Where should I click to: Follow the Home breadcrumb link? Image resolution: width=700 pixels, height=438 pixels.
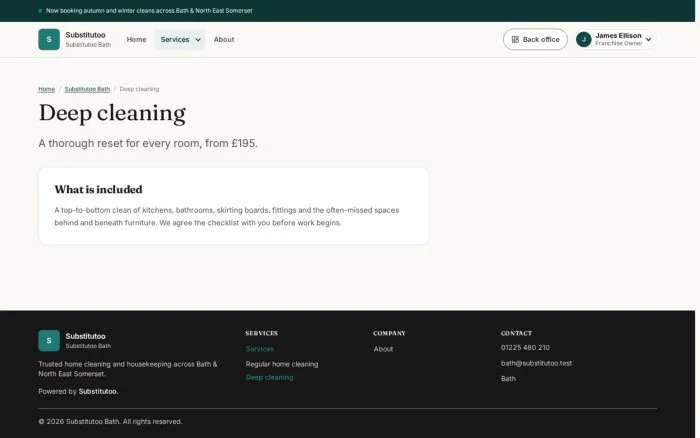click(x=46, y=89)
